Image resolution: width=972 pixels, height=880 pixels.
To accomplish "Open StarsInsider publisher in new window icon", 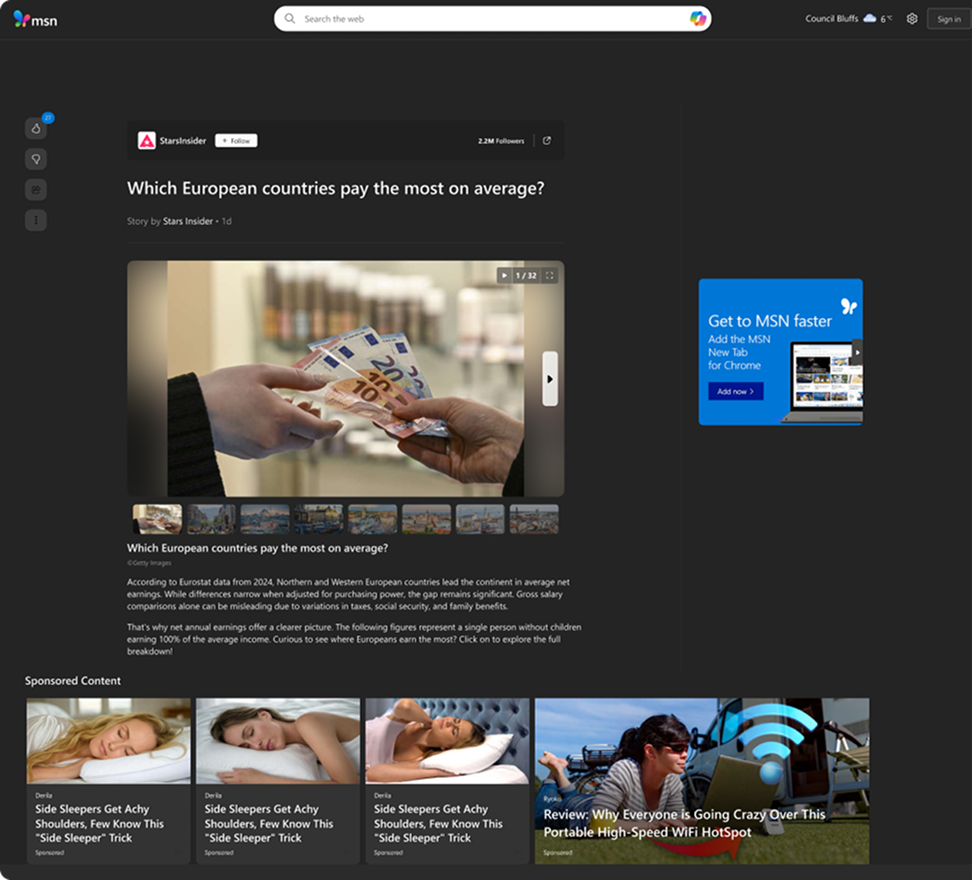I will click(546, 141).
